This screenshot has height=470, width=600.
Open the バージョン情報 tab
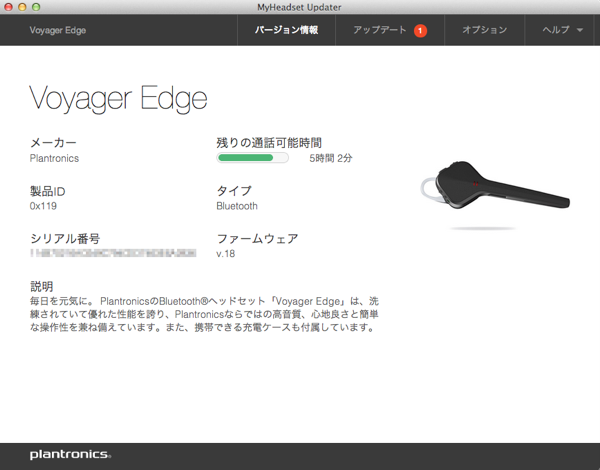pos(286,30)
